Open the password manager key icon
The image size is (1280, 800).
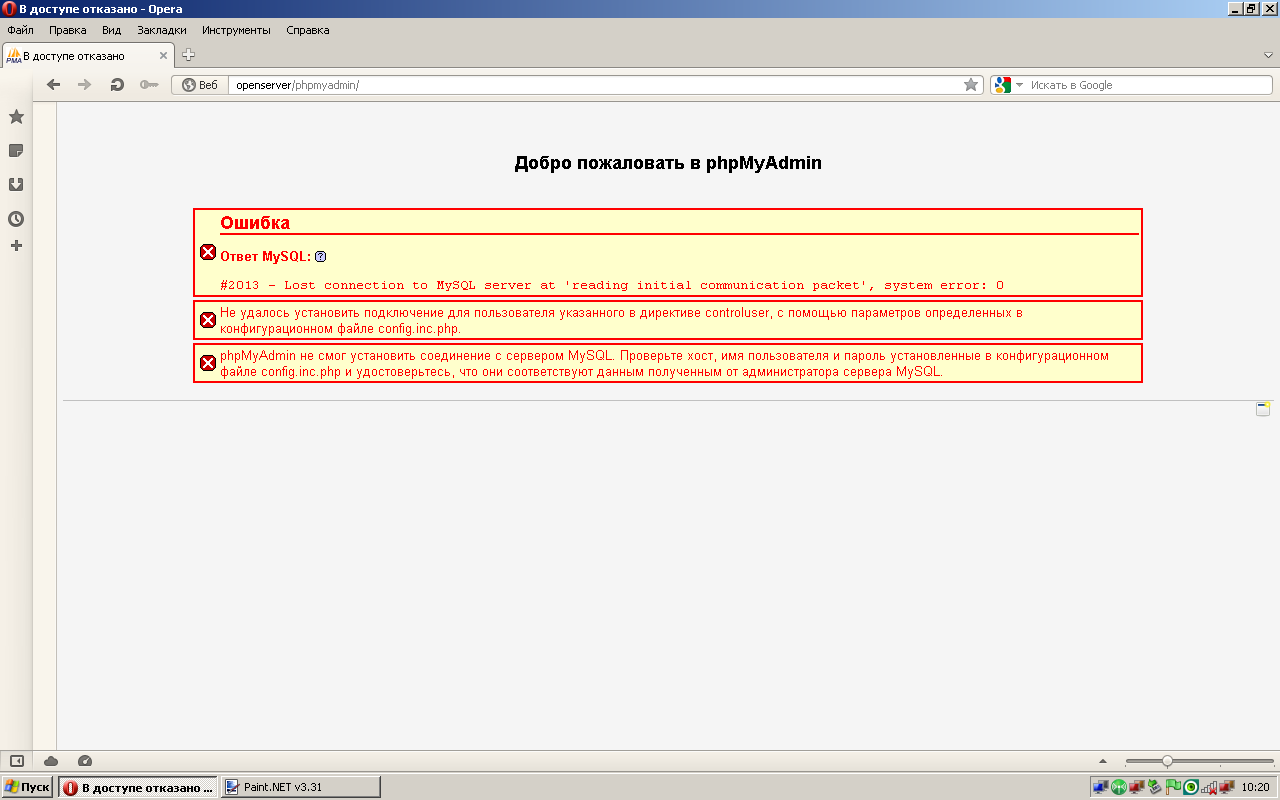[149, 85]
